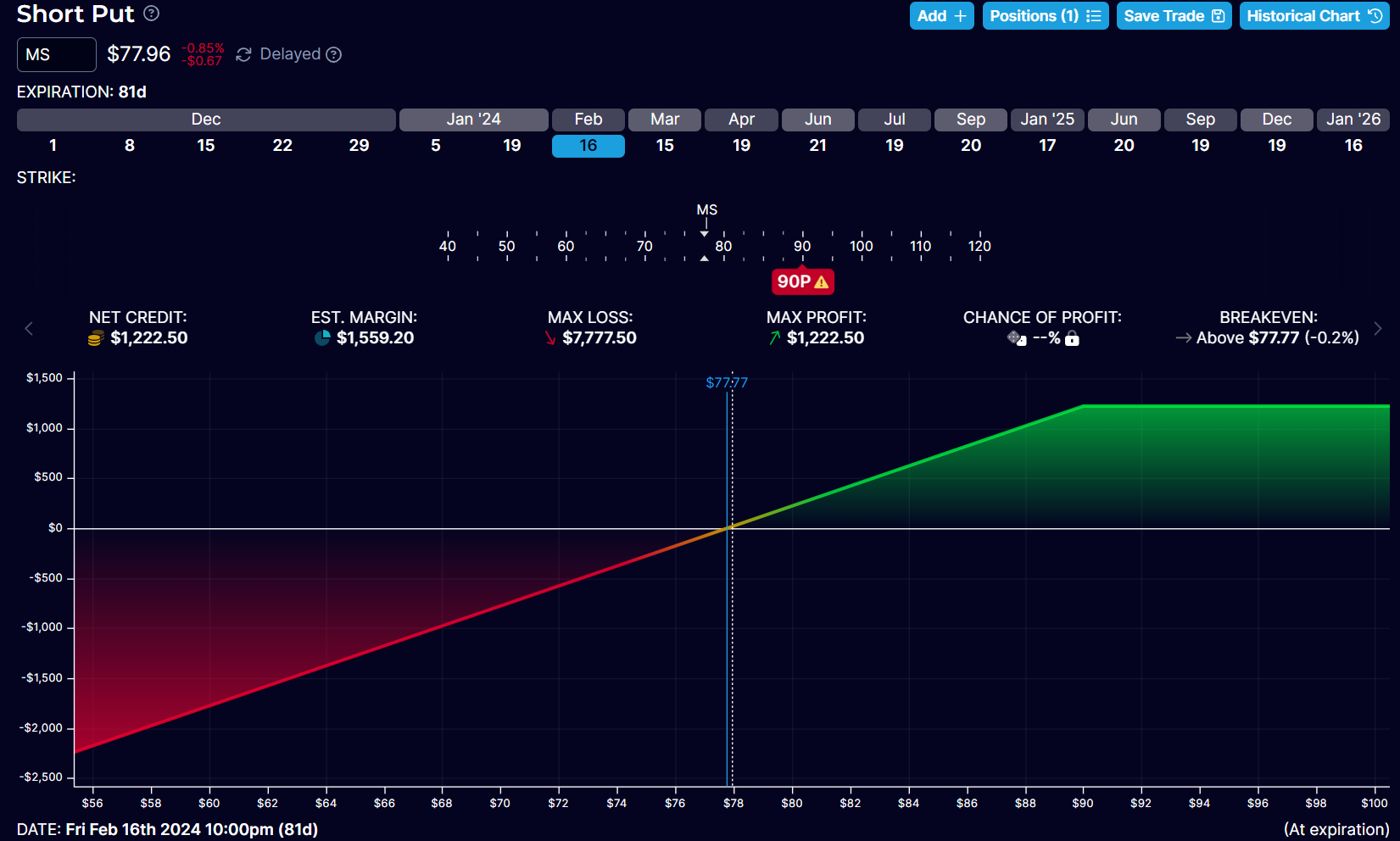
Task: Click the chance of profit lock icon
Action: pos(1072,338)
